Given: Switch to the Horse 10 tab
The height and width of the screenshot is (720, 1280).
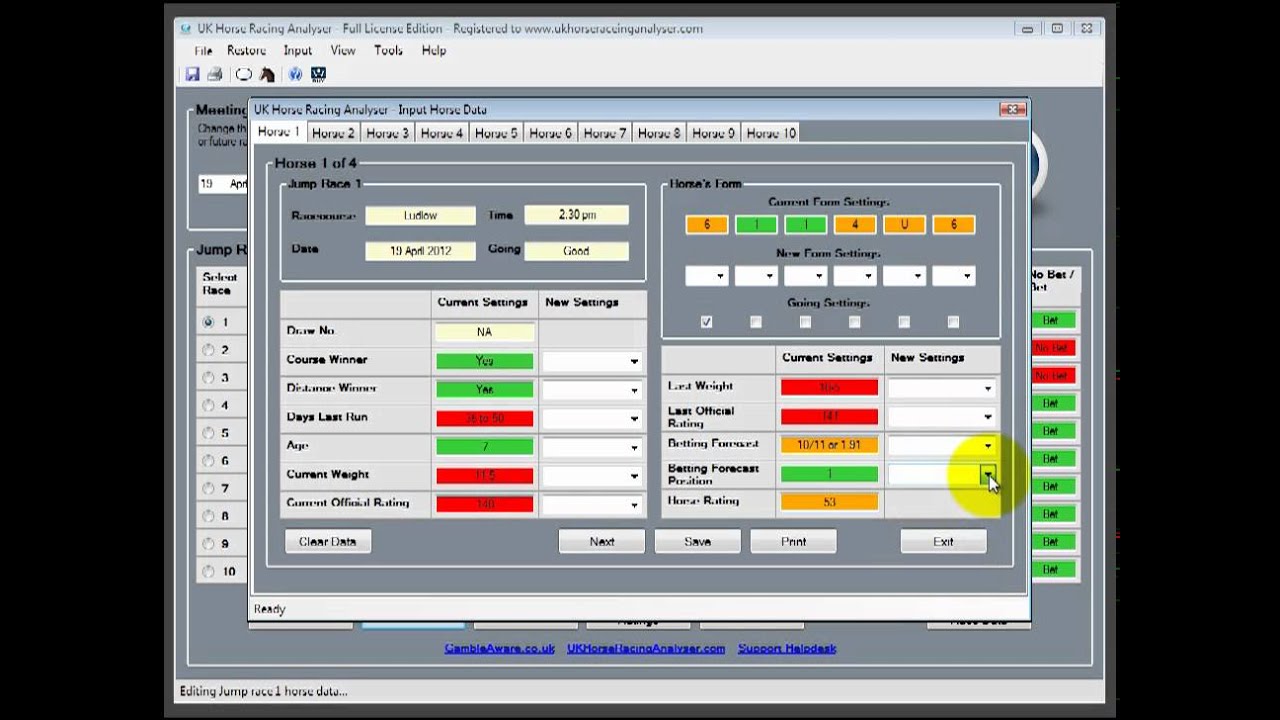Looking at the screenshot, I should coord(771,133).
